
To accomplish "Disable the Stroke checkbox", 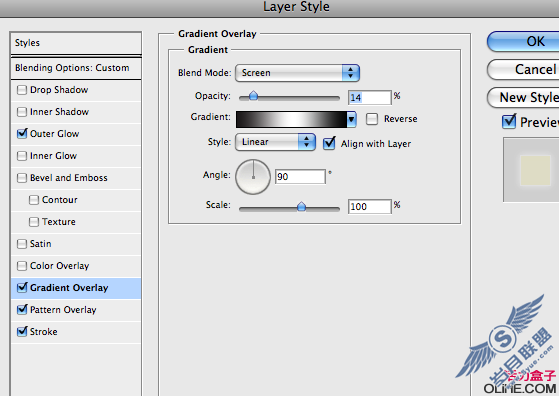I will coord(22,332).
